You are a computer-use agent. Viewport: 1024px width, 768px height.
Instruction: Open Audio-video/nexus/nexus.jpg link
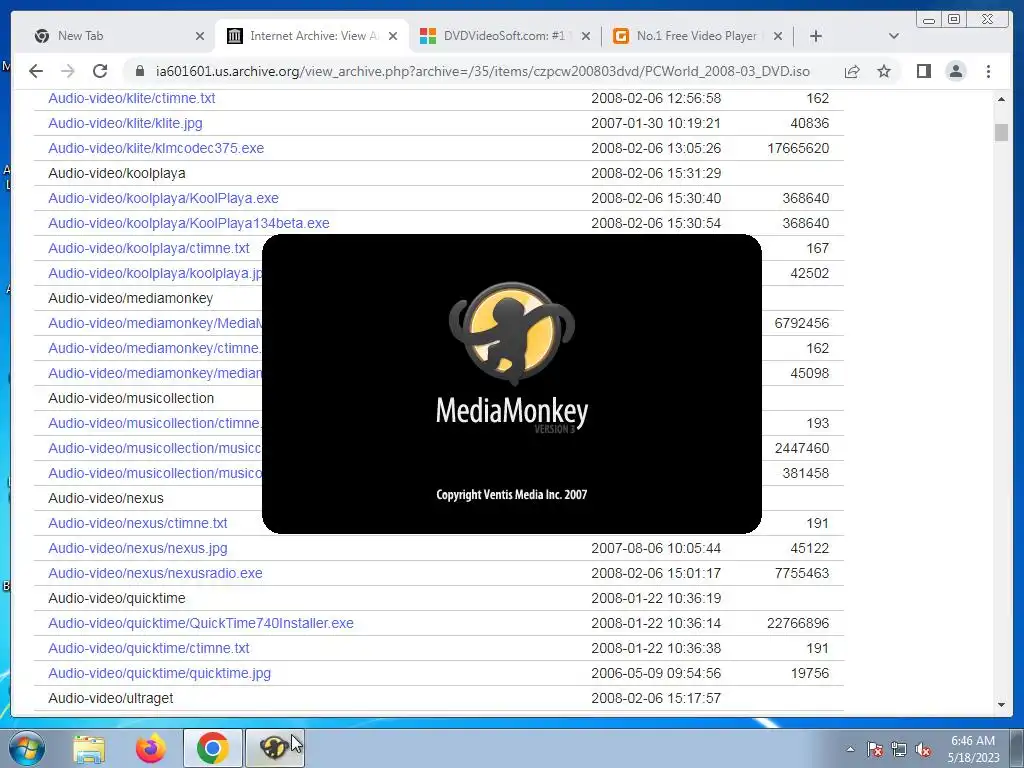[x=138, y=548]
